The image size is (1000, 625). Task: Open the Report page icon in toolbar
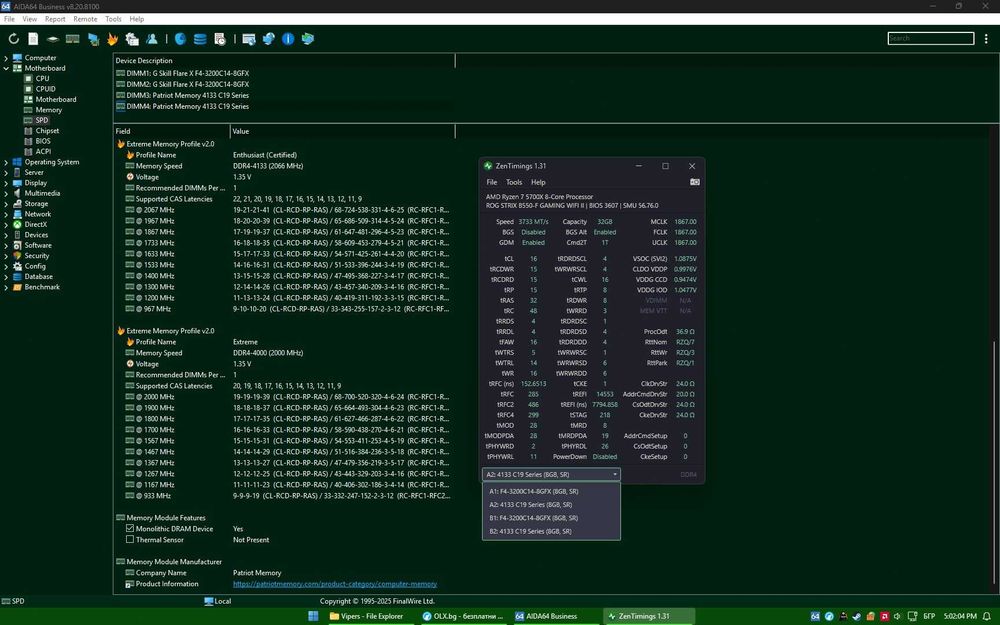point(33,39)
